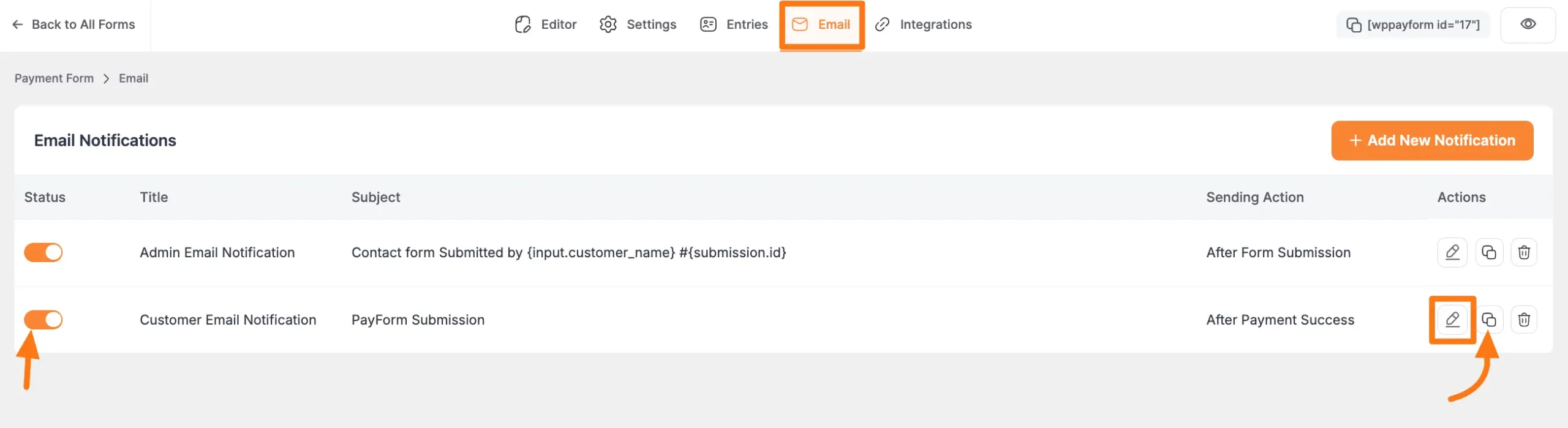
Task: Click Payment Form breadcrumb link
Action: pyautogui.click(x=54, y=78)
